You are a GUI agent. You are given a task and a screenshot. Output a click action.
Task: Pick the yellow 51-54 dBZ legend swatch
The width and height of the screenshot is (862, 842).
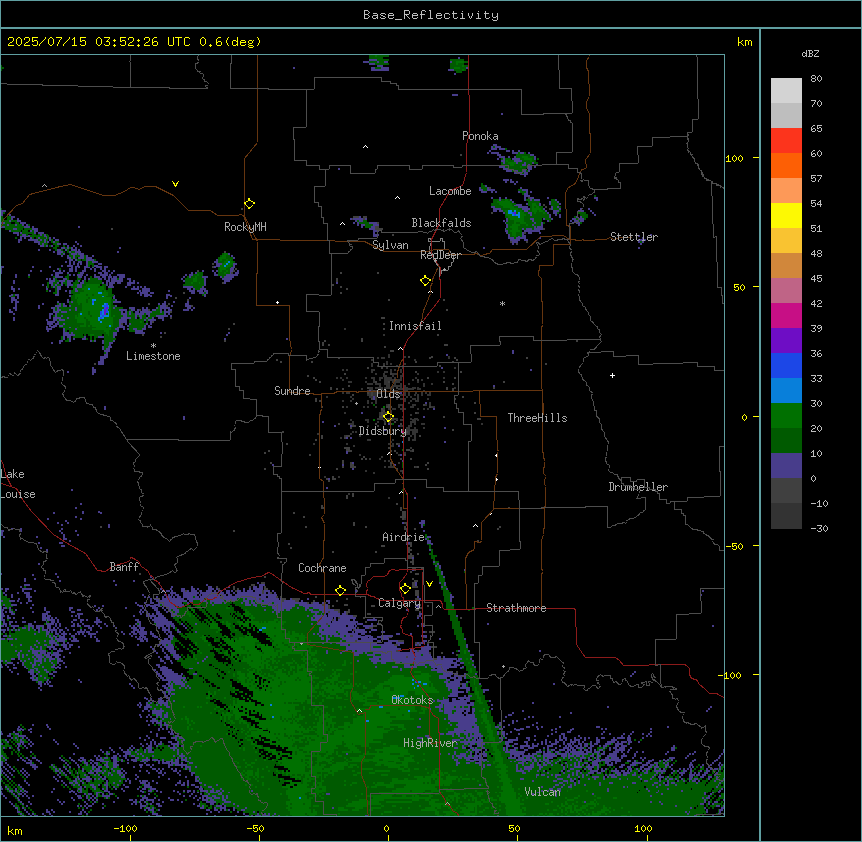(786, 215)
